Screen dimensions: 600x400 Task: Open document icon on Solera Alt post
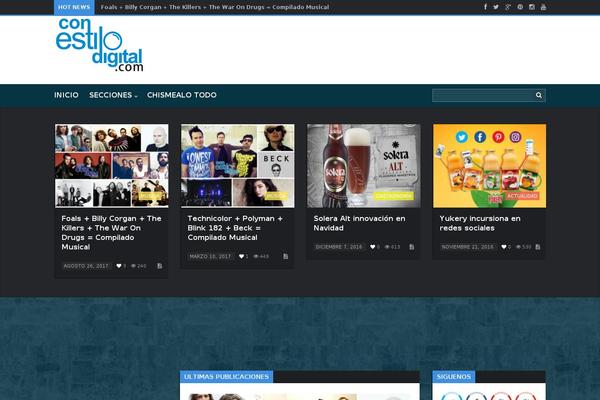pos(412,247)
